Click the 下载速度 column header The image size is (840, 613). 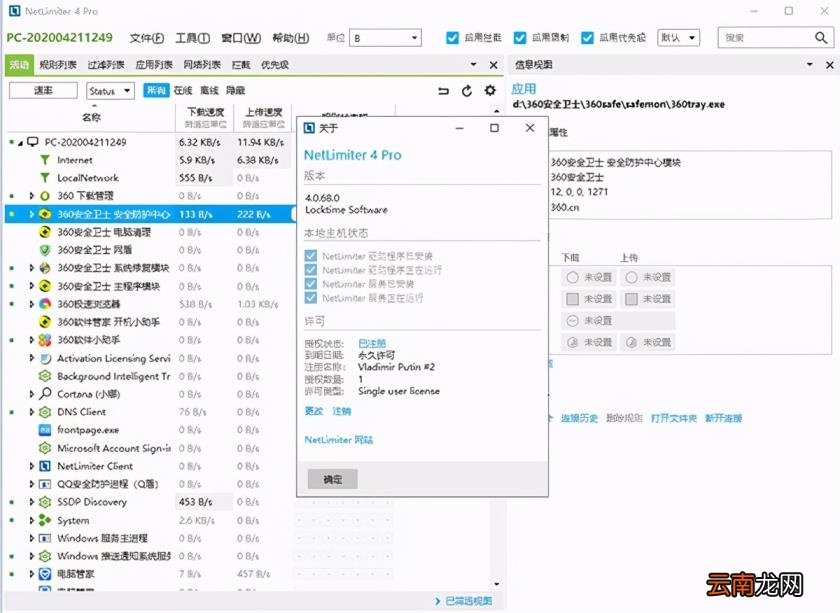coord(205,117)
